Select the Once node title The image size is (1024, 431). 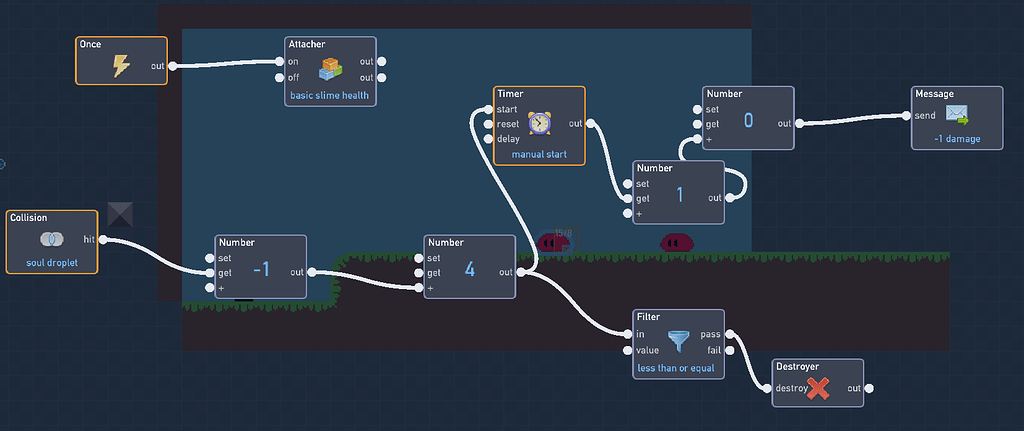tap(89, 44)
